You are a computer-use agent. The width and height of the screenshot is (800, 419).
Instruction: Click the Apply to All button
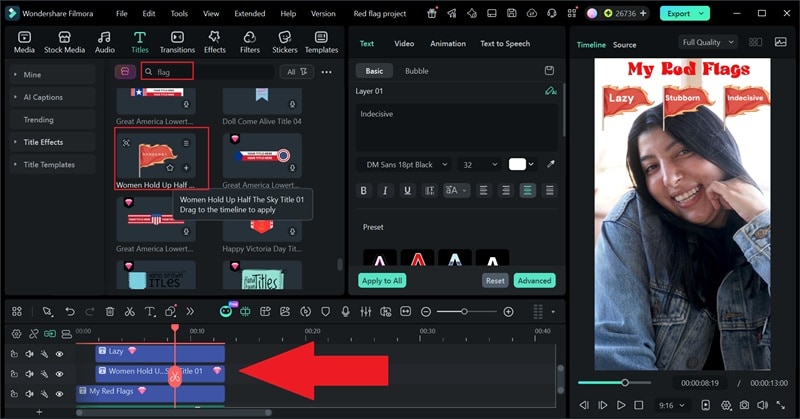(382, 281)
